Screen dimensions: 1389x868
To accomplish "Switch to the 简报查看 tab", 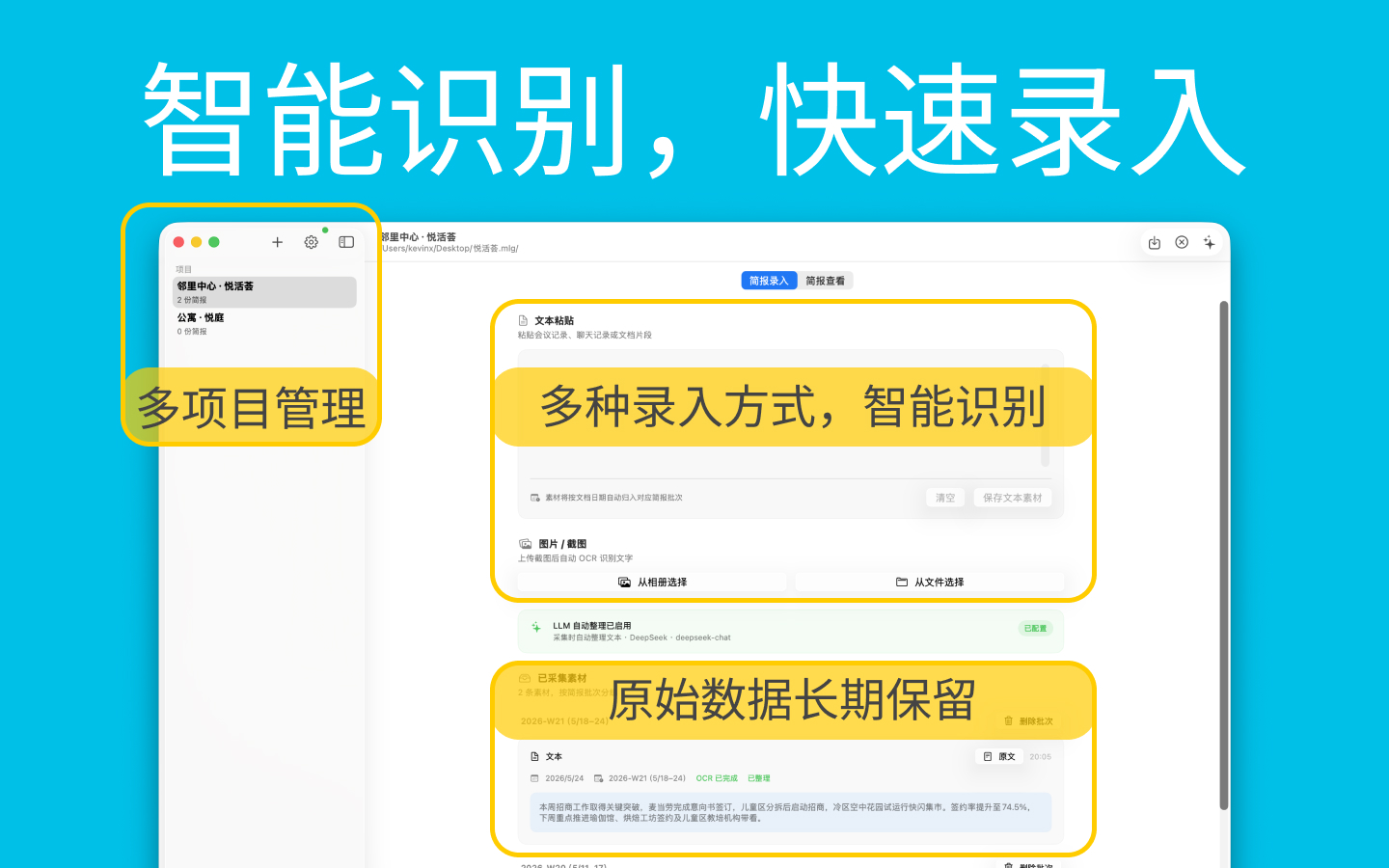I will coord(826,281).
